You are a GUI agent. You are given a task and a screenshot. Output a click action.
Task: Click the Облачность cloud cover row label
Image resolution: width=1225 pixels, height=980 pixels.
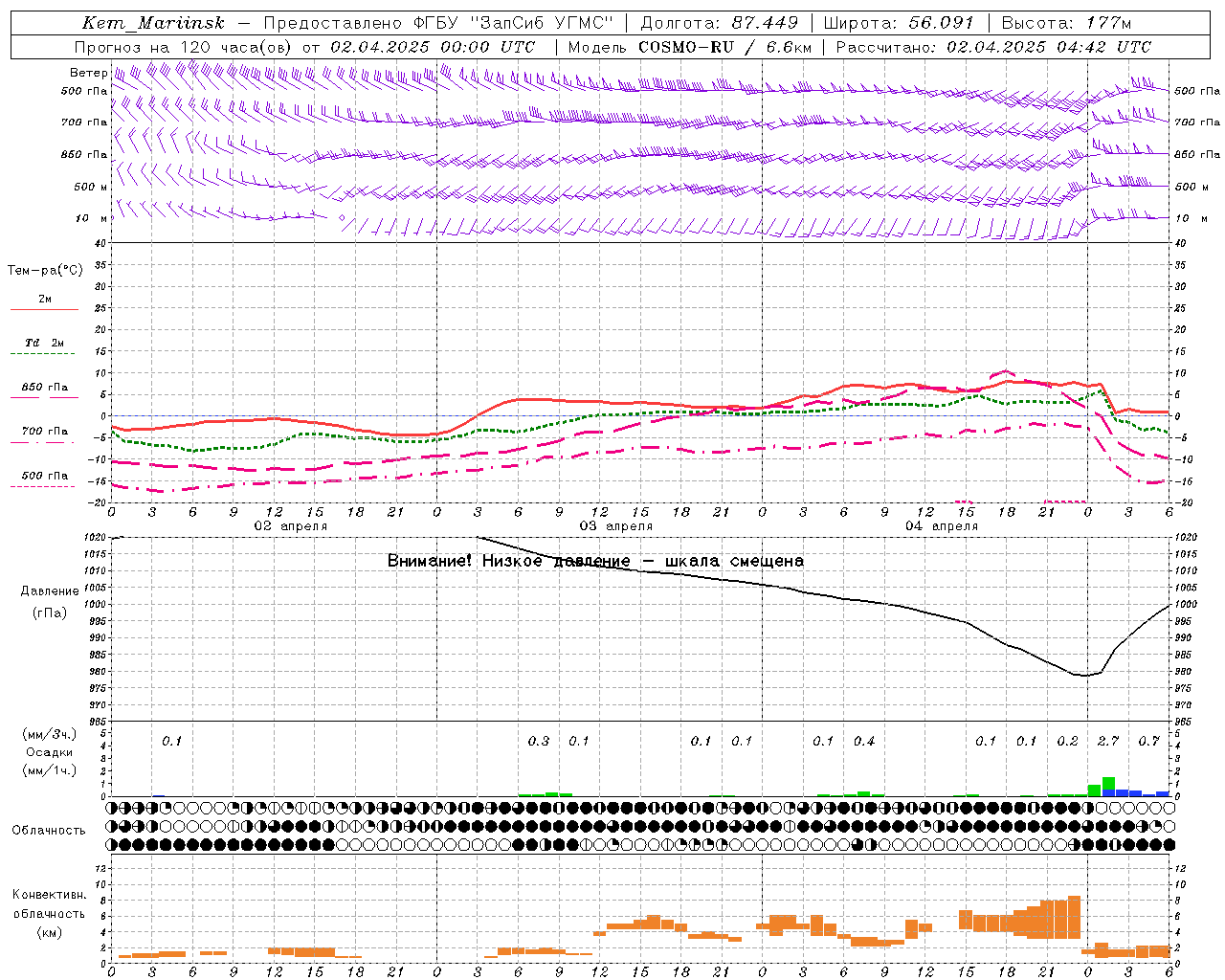pyautogui.click(x=49, y=830)
